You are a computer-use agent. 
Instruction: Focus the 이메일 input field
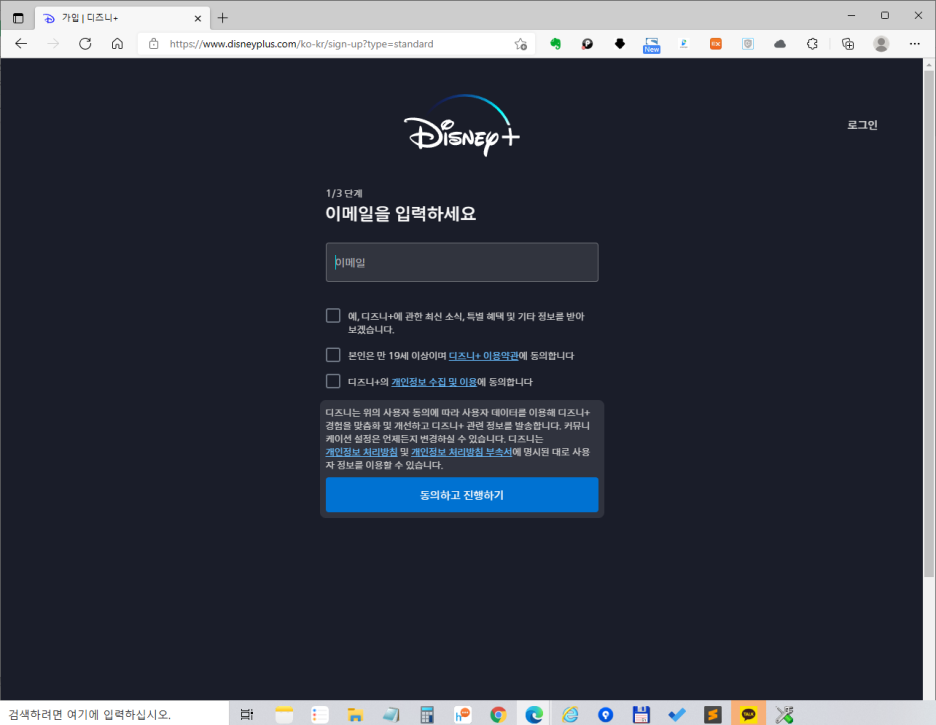[x=462, y=262]
